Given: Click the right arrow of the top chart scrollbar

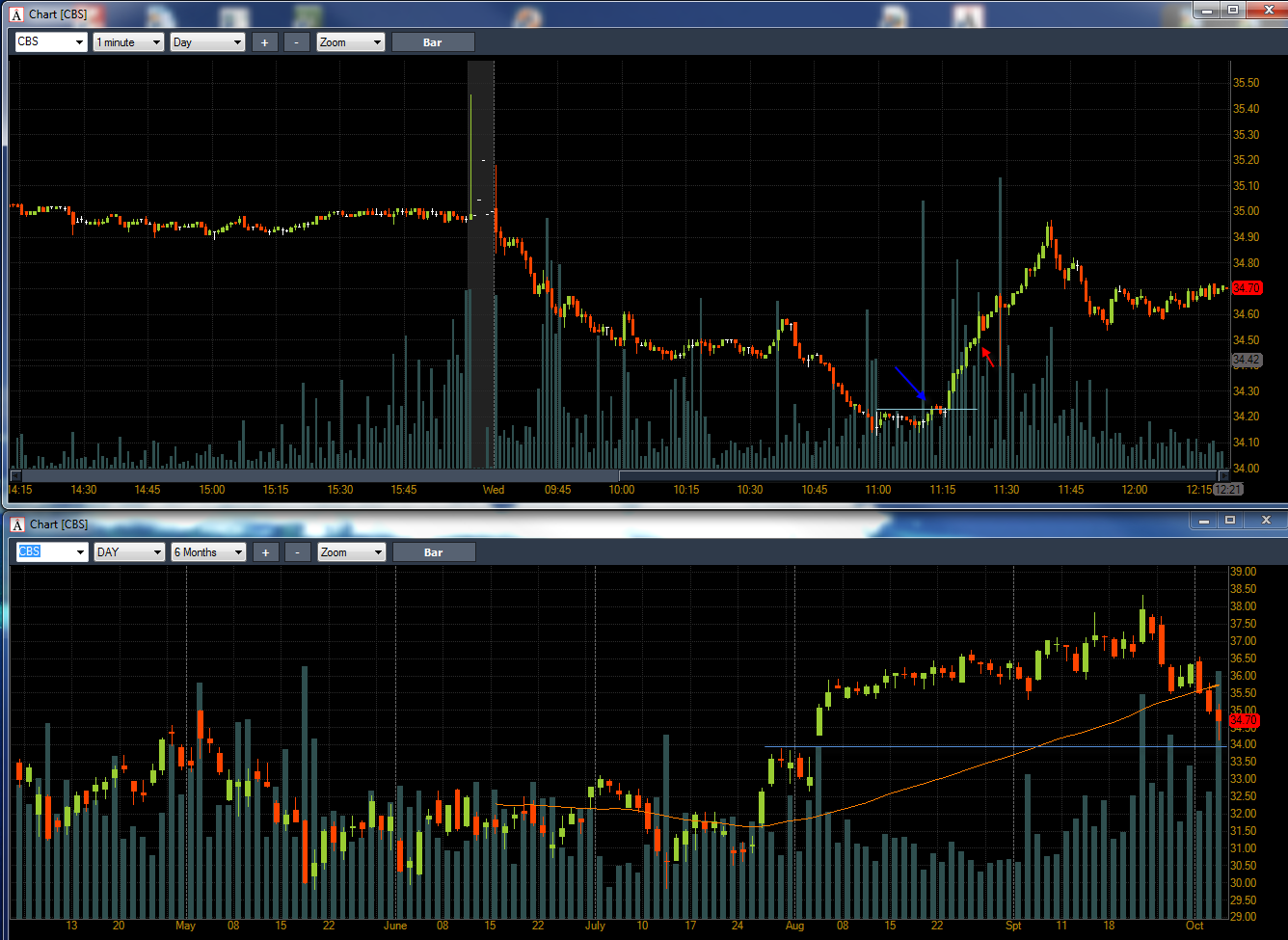Looking at the screenshot, I should tap(1224, 475).
